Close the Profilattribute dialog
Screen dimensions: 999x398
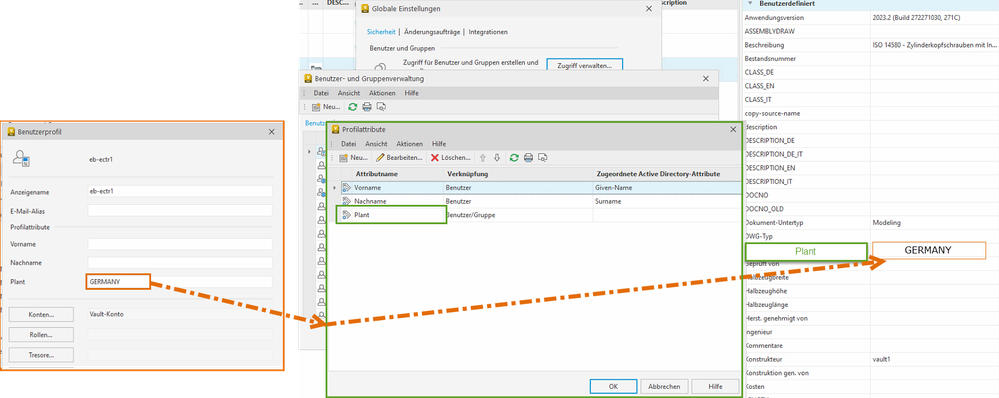[734, 129]
